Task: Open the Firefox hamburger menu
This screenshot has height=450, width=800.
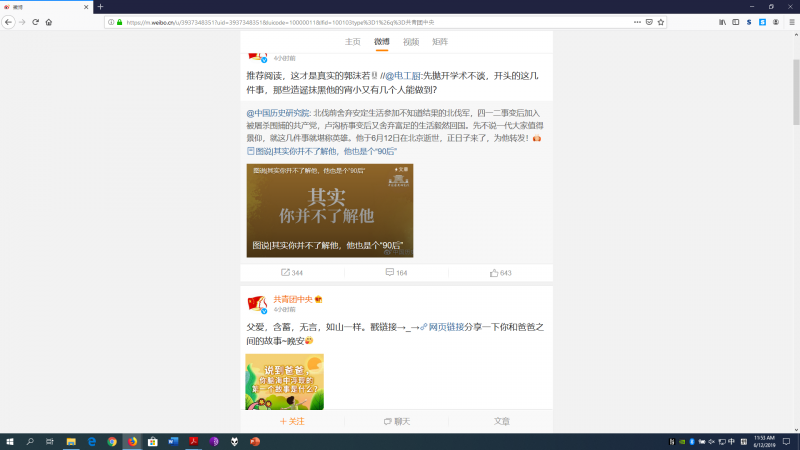Action: click(792, 22)
